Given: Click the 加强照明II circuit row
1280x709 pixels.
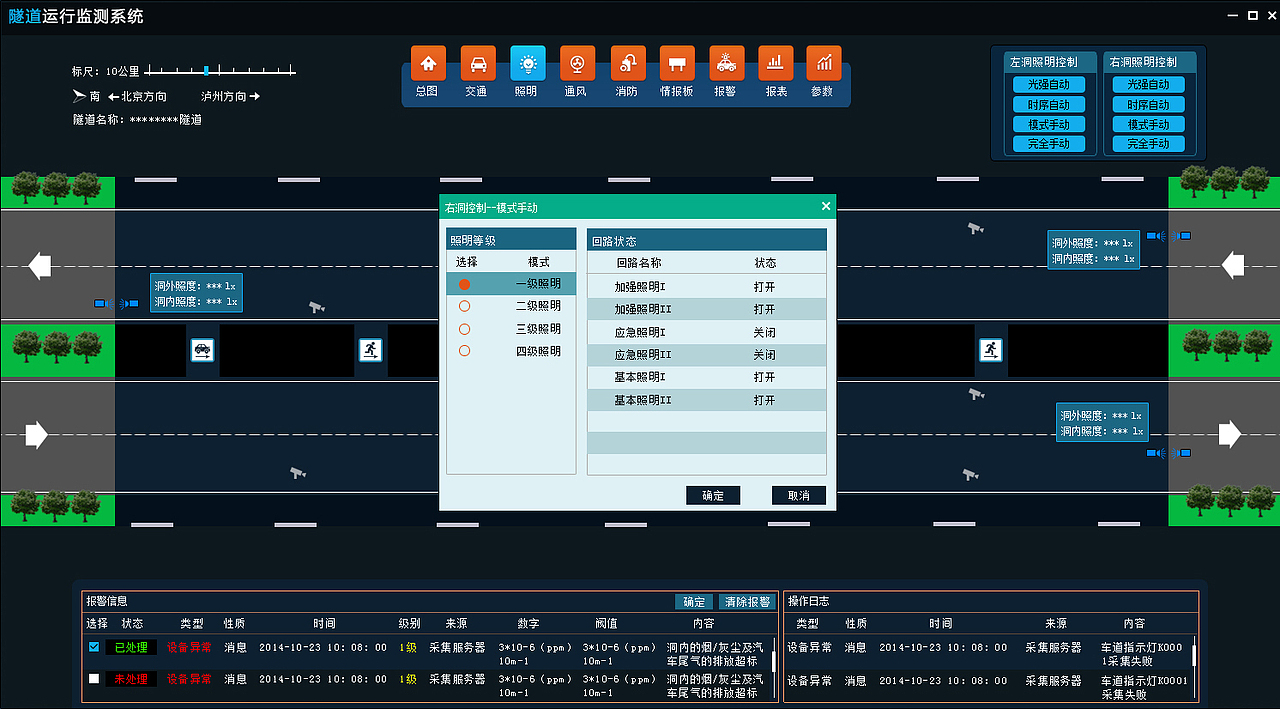Looking at the screenshot, I should (x=707, y=309).
